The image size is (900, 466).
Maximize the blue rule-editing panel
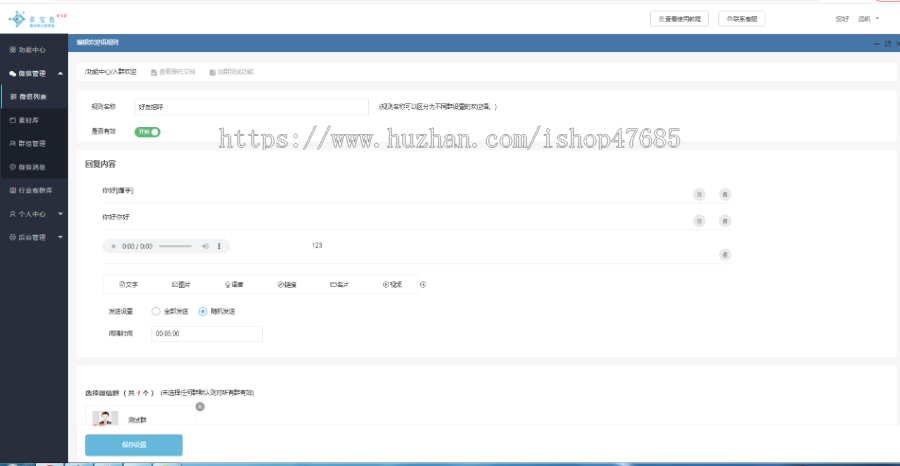click(x=887, y=43)
